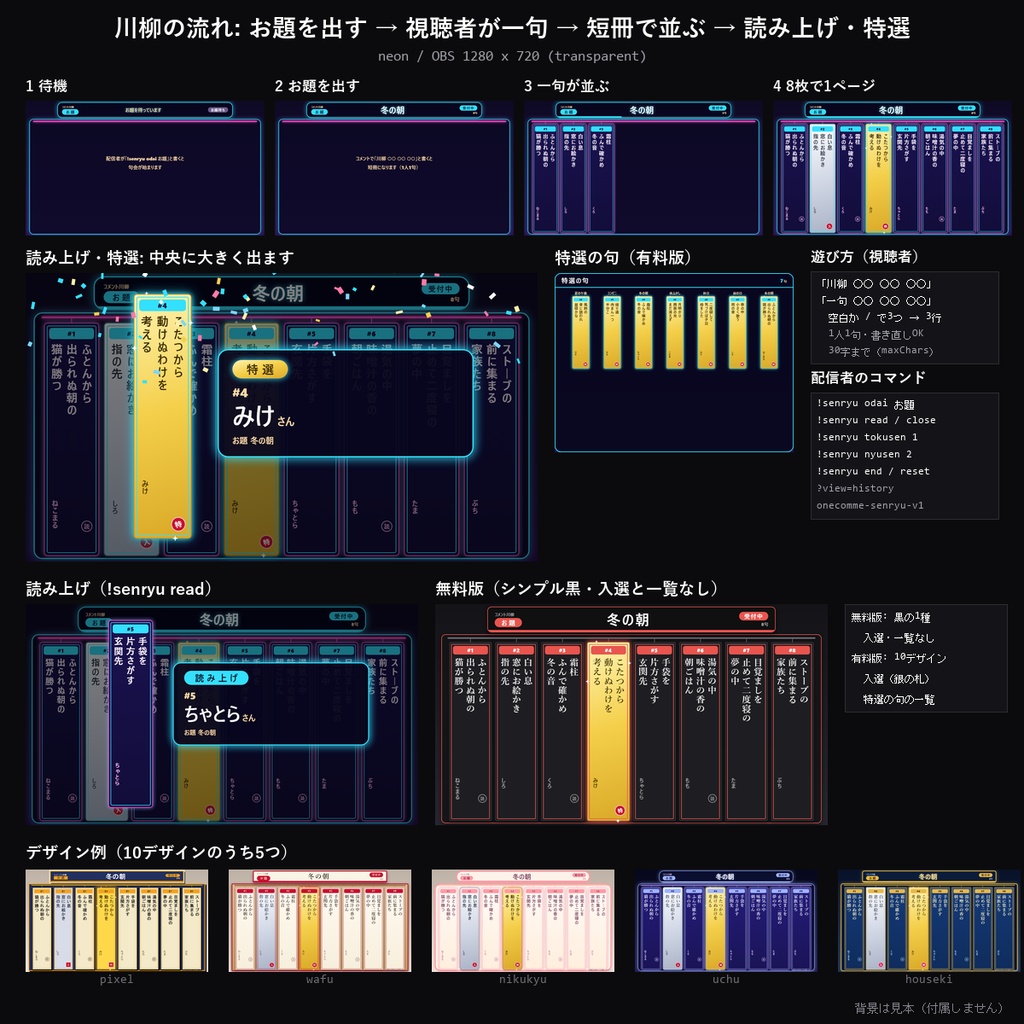The image size is (1024, 1024).
Task: Click the raised navy card #5 in 読み上げ preview
Action: point(131,713)
